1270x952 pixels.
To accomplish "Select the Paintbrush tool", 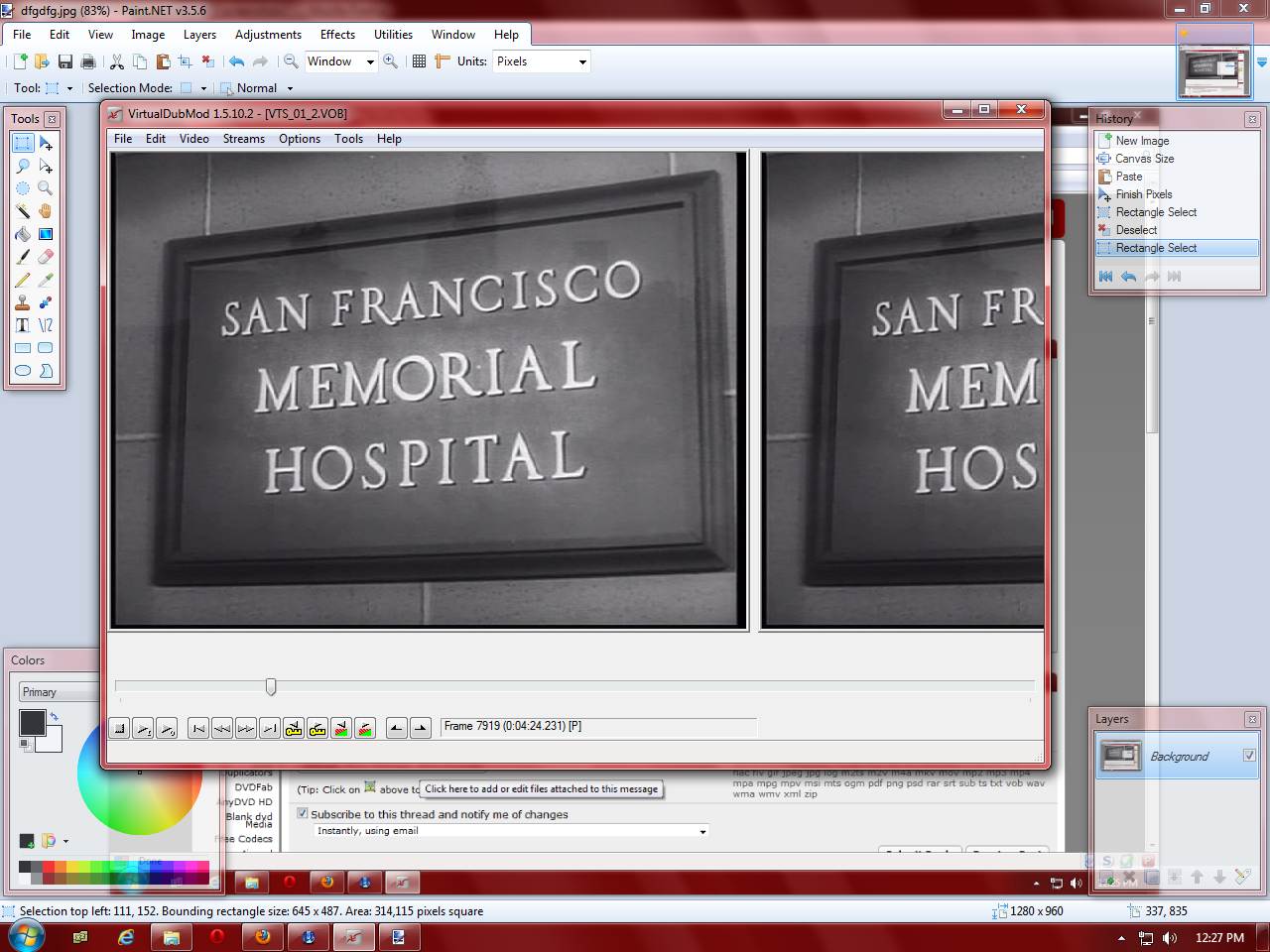I will tap(23, 257).
